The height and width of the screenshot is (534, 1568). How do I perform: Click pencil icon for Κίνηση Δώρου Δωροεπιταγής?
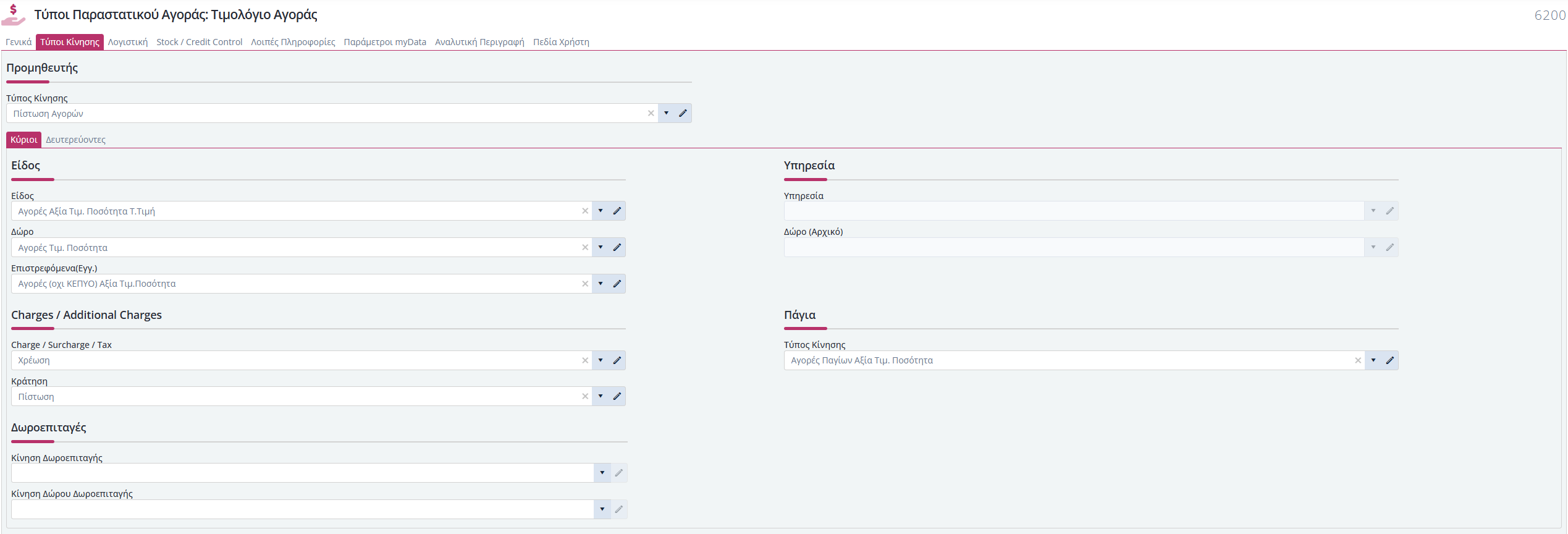pos(618,509)
